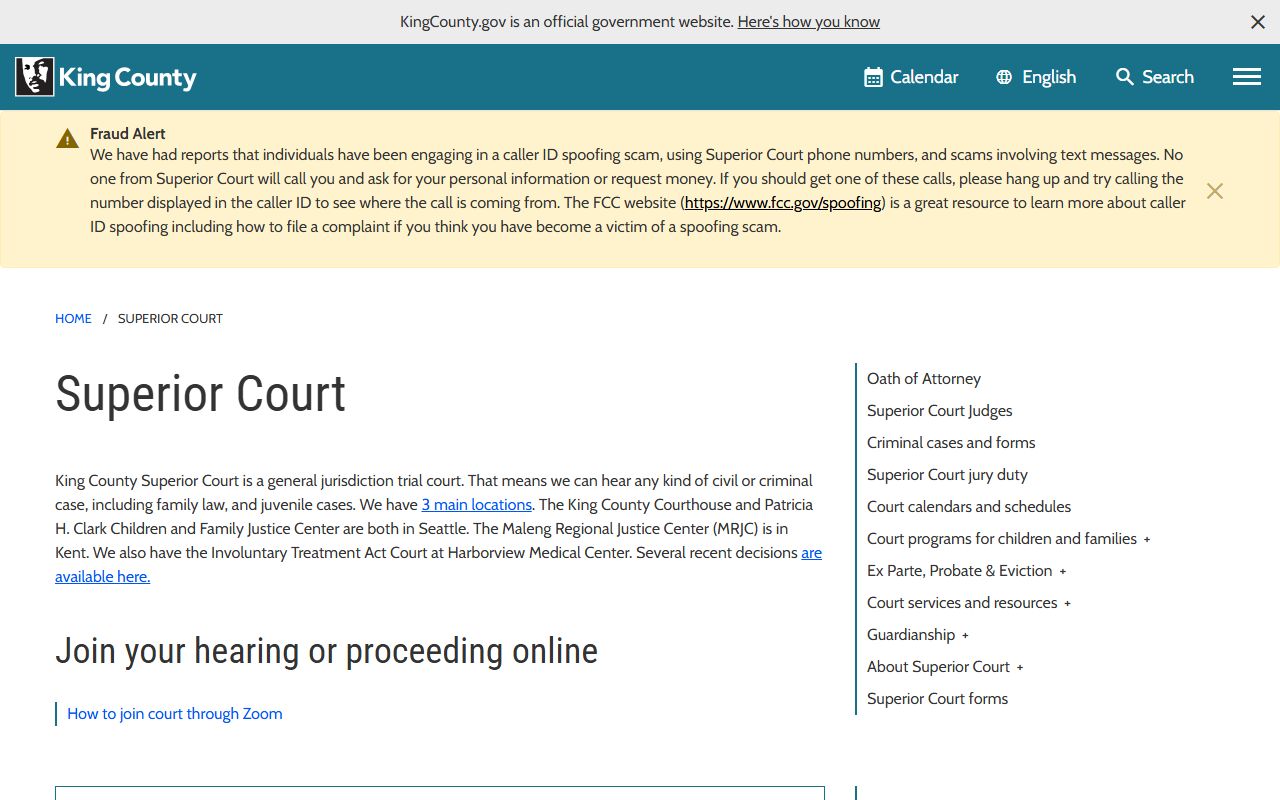Close the official government website banner
1280x800 pixels.
pyautogui.click(x=1258, y=22)
